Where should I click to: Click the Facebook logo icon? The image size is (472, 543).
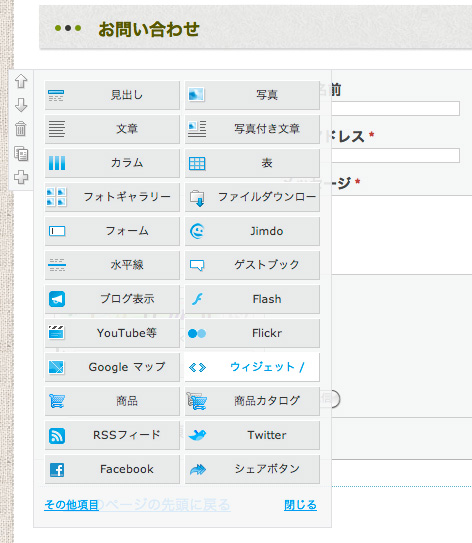click(57, 470)
